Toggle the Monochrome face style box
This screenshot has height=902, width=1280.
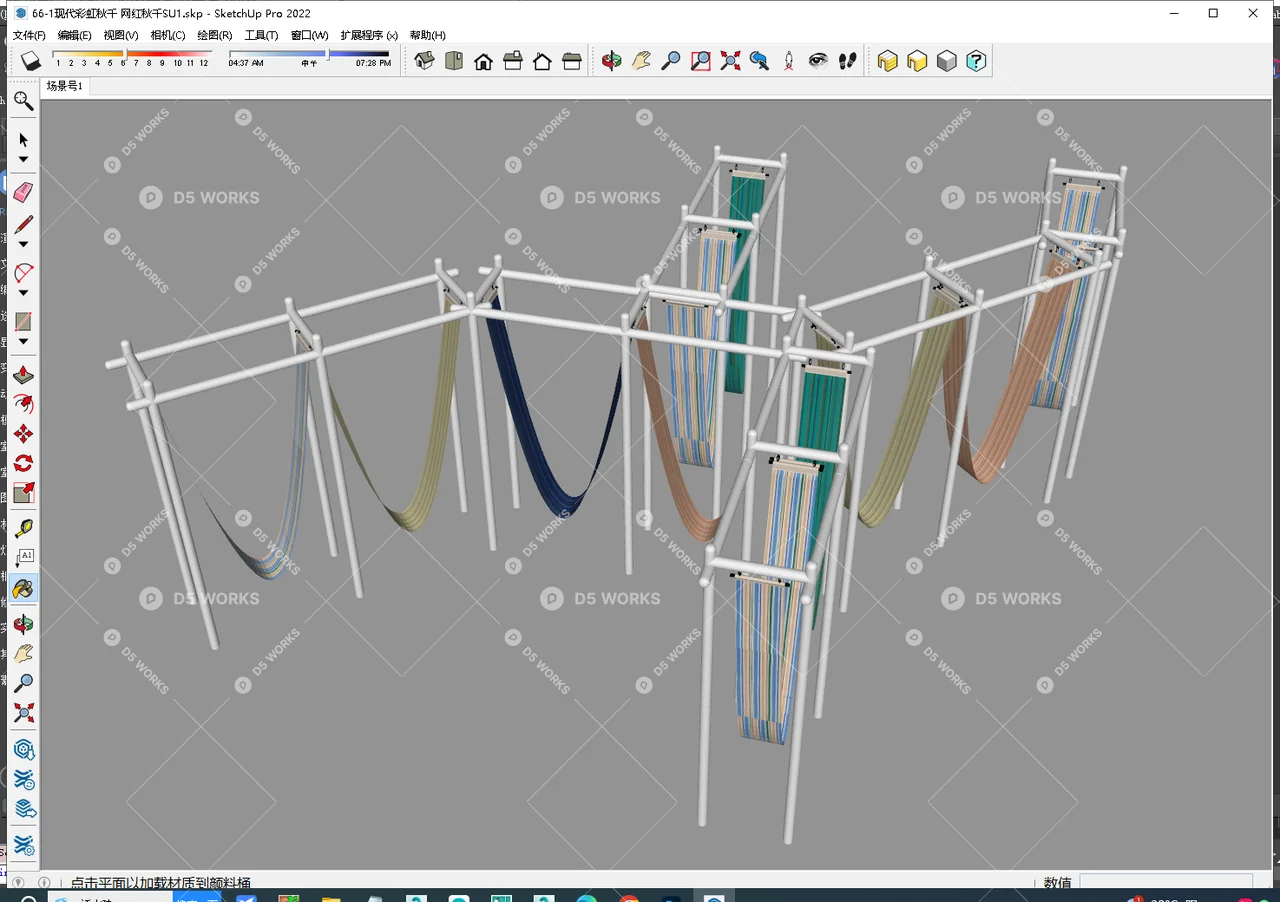pyautogui.click(x=946, y=61)
